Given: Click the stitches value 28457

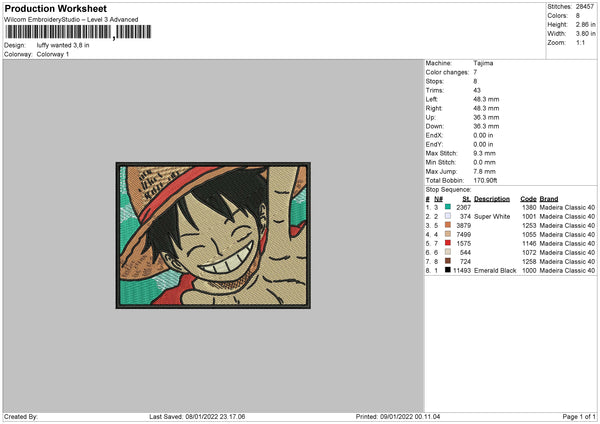Looking at the screenshot, I should pos(585,7).
